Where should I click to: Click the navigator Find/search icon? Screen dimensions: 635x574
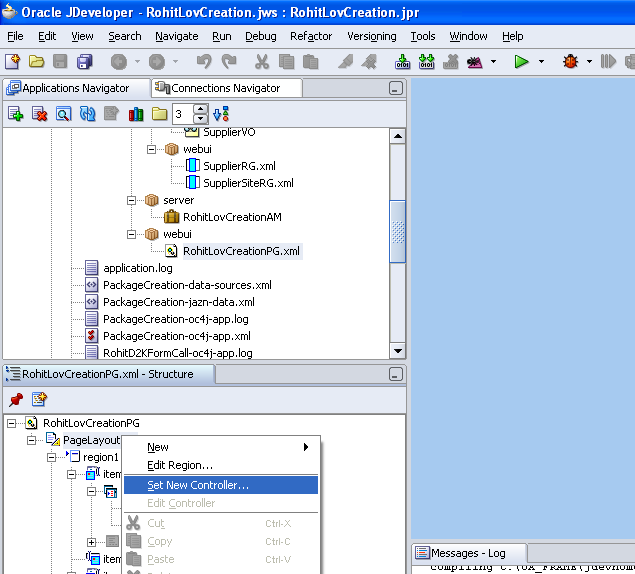tap(63, 114)
